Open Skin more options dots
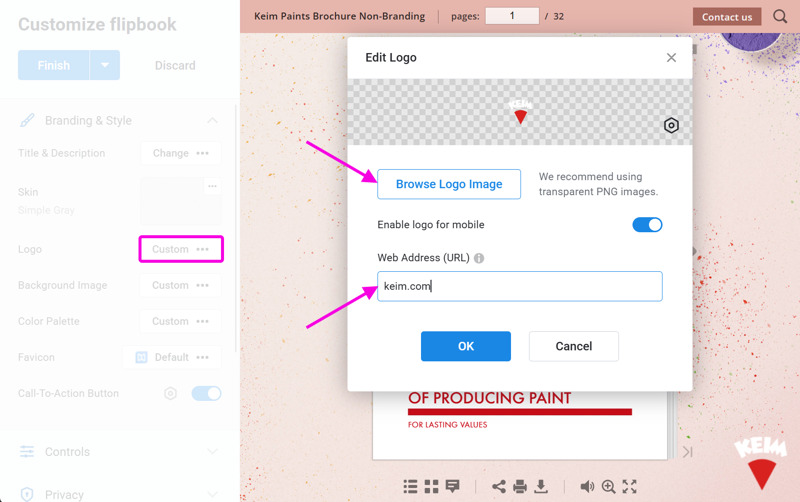Viewport: 800px width, 502px height. [212, 186]
